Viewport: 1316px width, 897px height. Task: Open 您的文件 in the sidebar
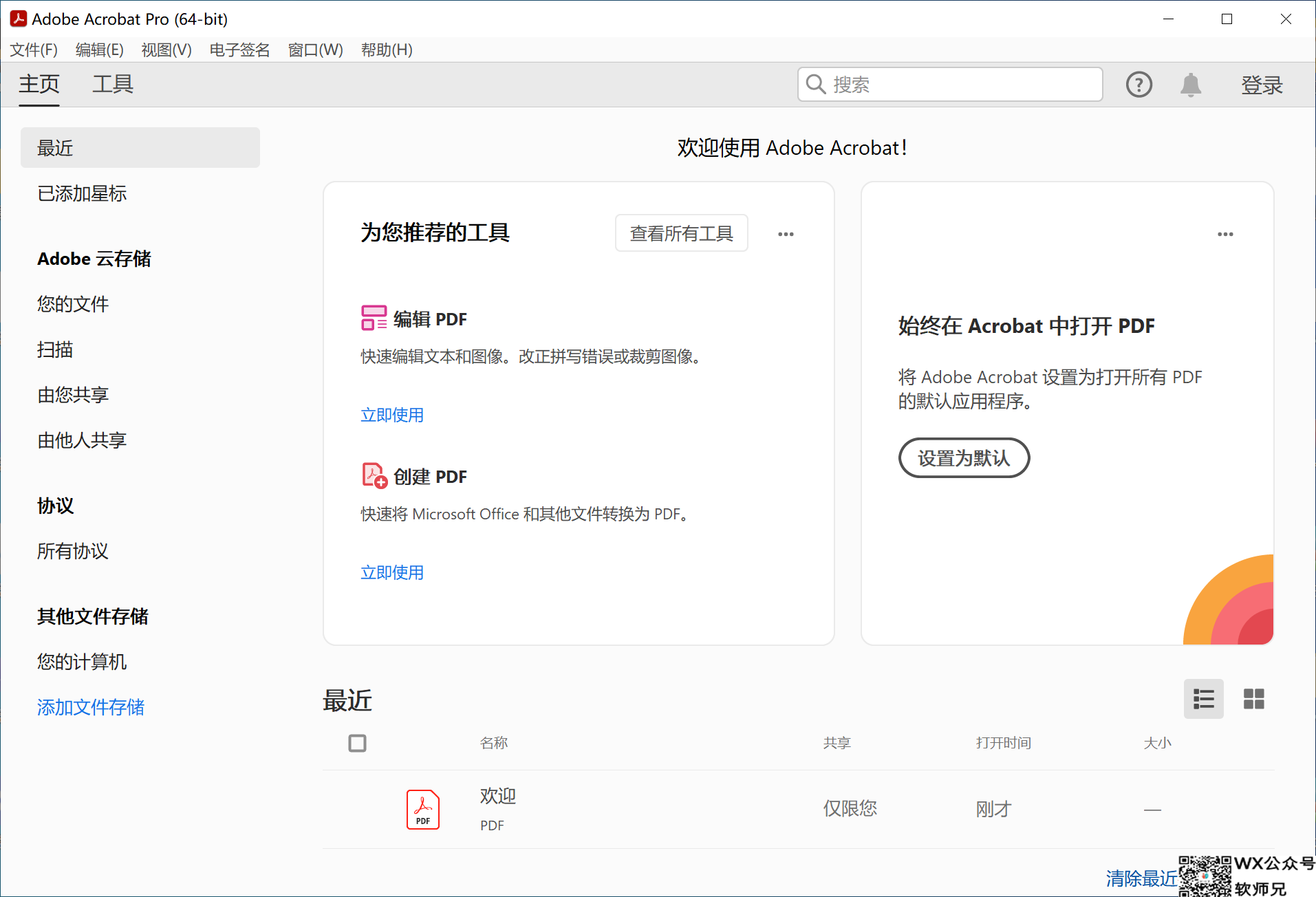point(73,304)
